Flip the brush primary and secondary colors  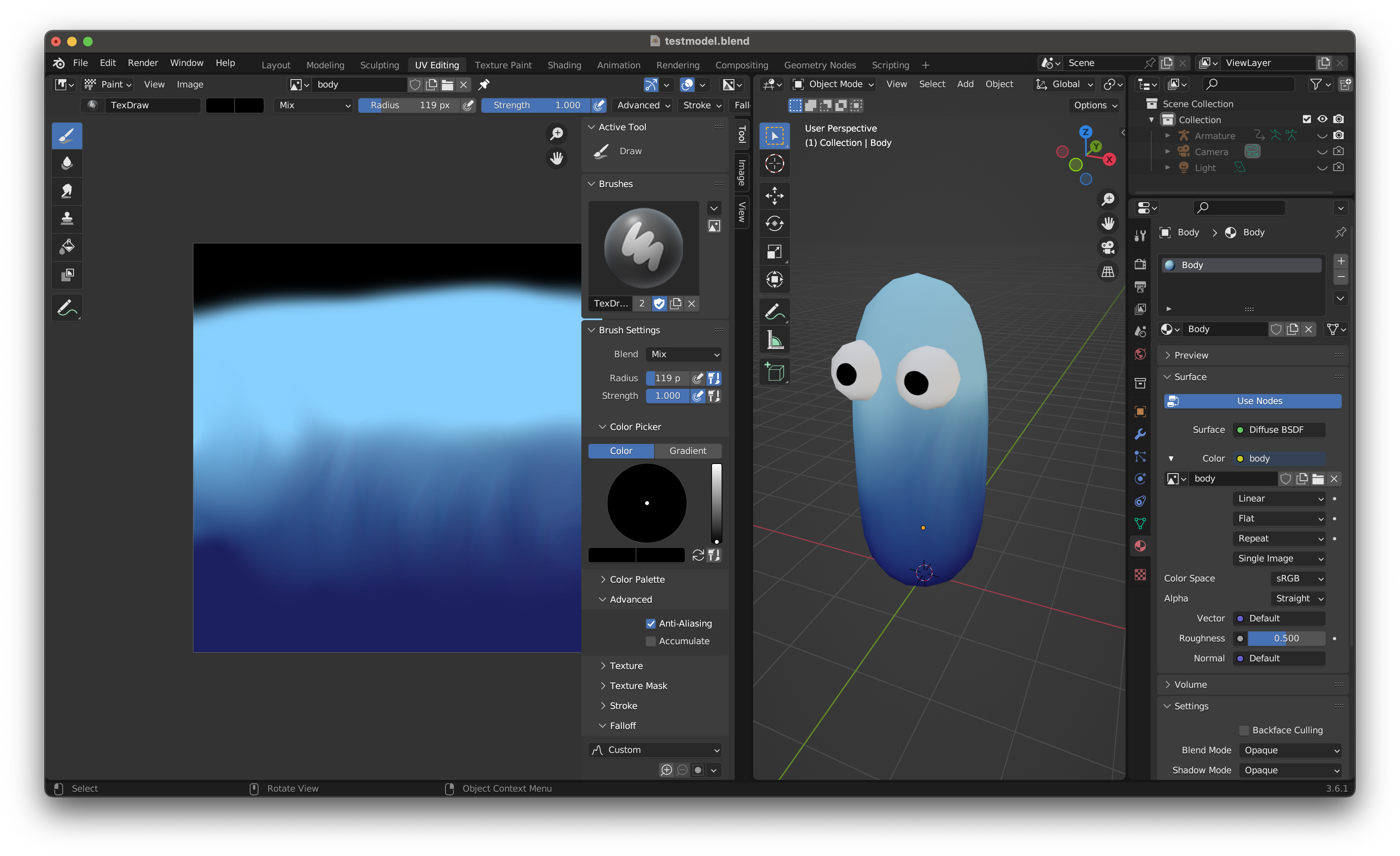pos(698,555)
